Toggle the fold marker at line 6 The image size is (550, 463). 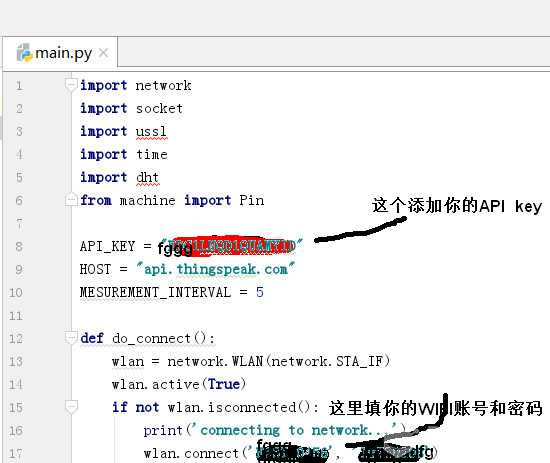coord(71,200)
